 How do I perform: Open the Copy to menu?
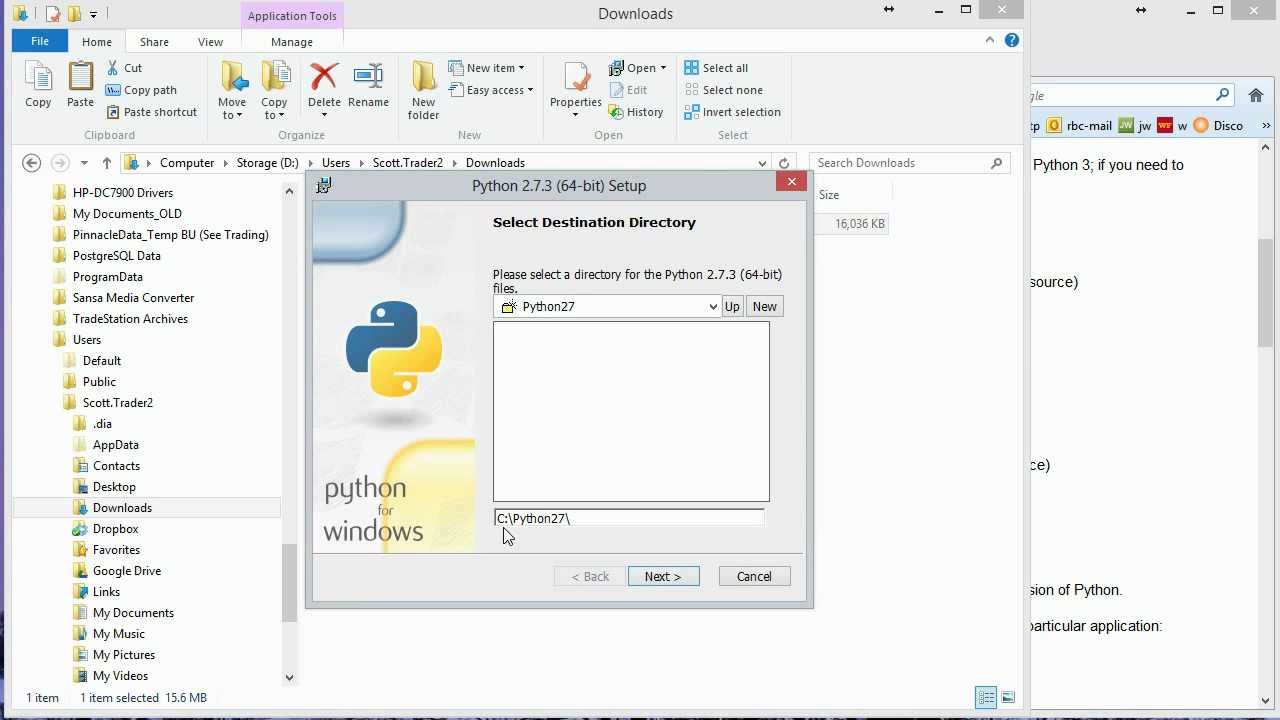pos(274,91)
